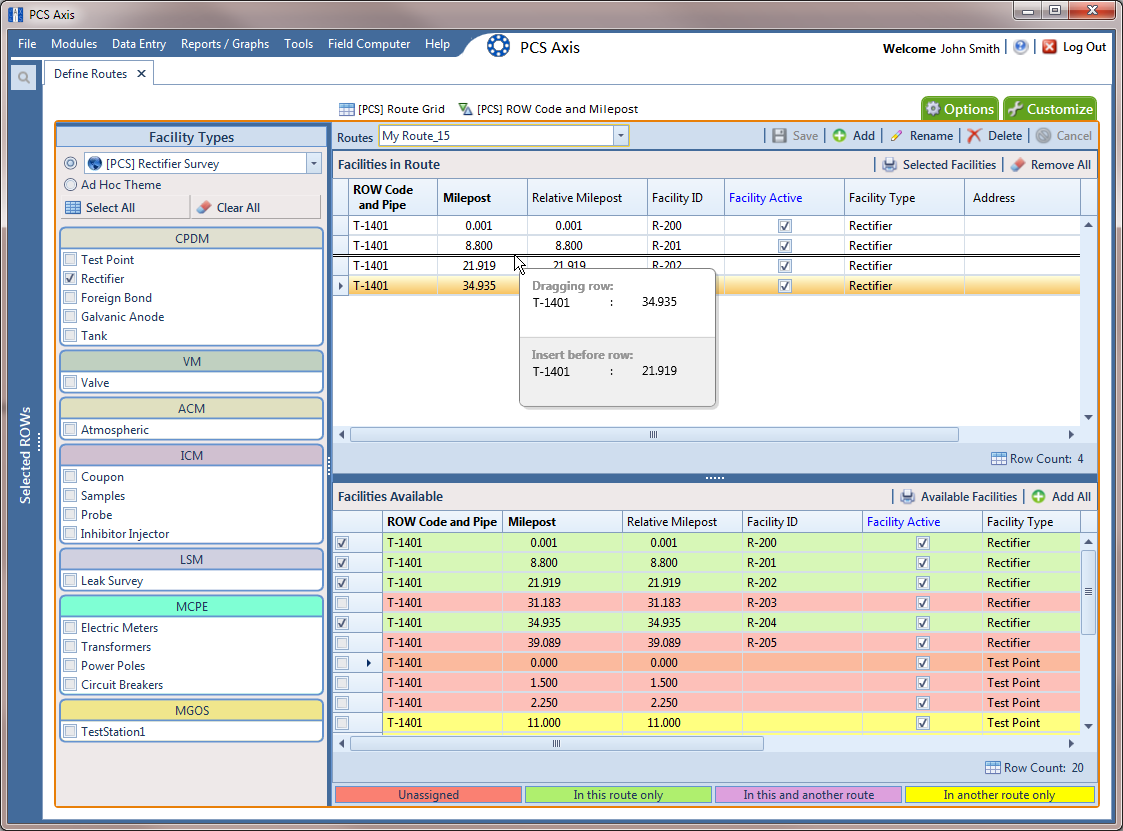
Task: Click the Facilities in Route horizontal scrollbar
Action: (654, 434)
